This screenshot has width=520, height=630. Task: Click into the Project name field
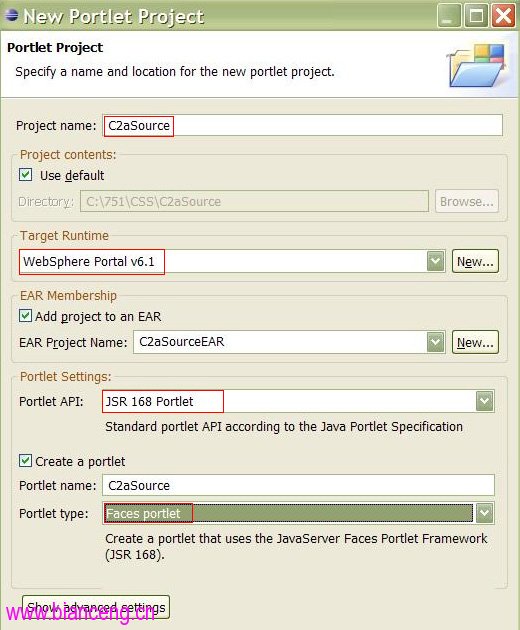pos(302,125)
